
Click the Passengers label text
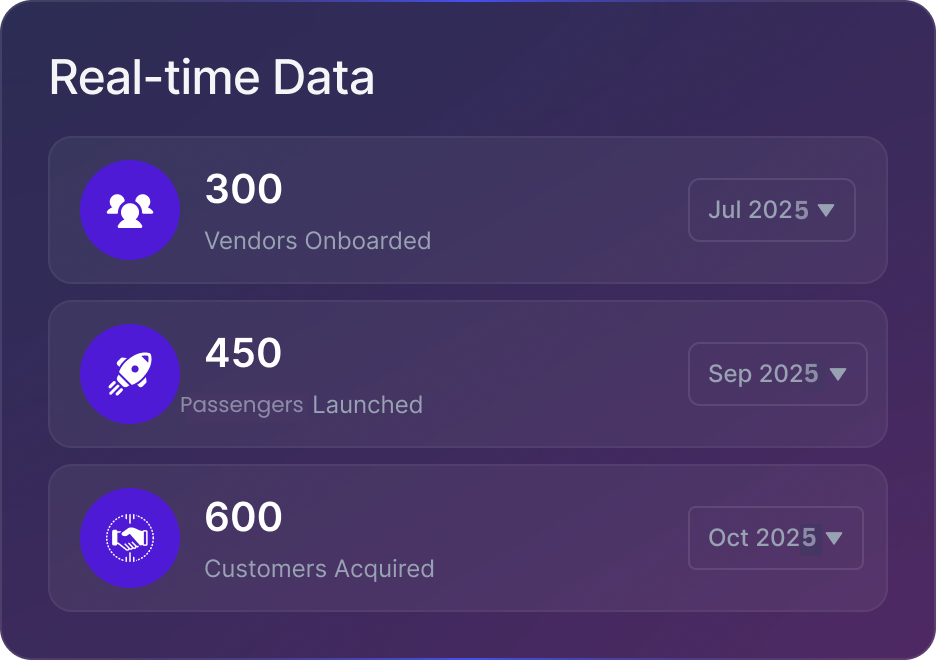241,405
